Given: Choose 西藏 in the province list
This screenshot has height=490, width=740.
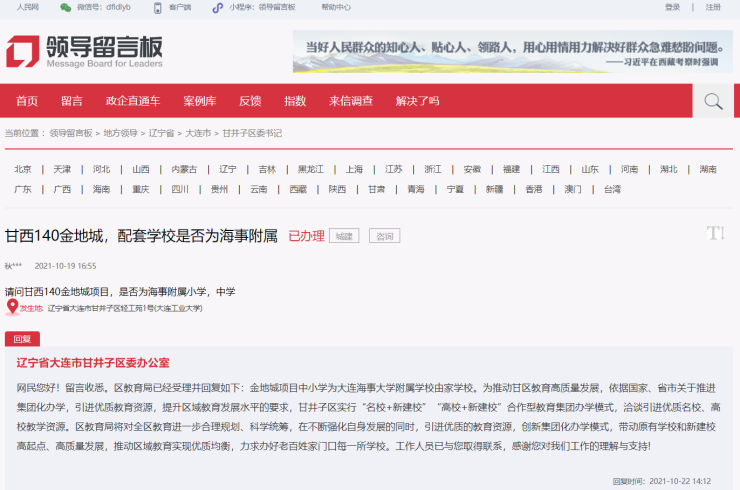Looking at the screenshot, I should tap(298, 189).
